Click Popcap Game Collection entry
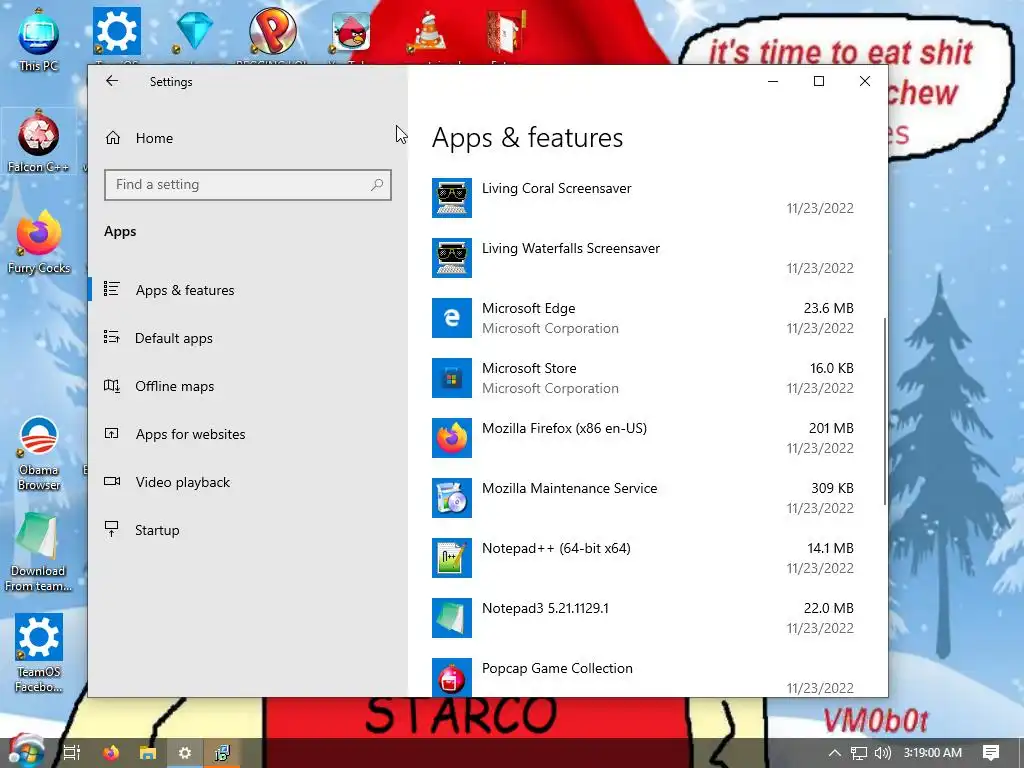 coord(557,669)
